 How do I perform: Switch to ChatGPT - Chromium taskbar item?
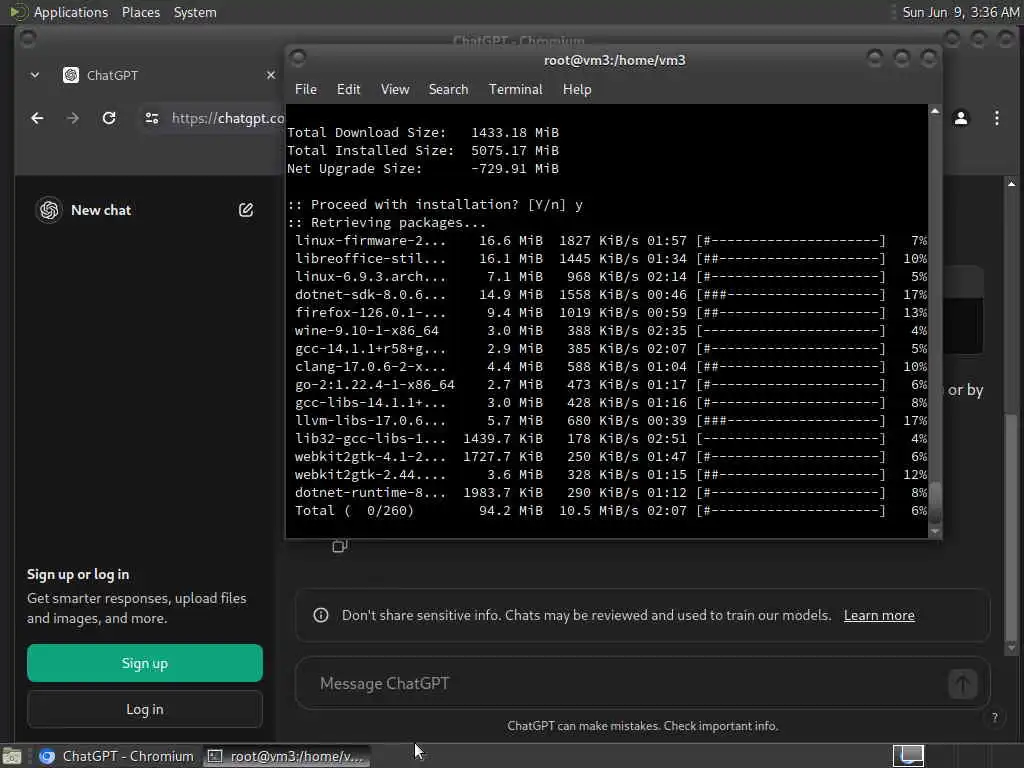pos(116,756)
